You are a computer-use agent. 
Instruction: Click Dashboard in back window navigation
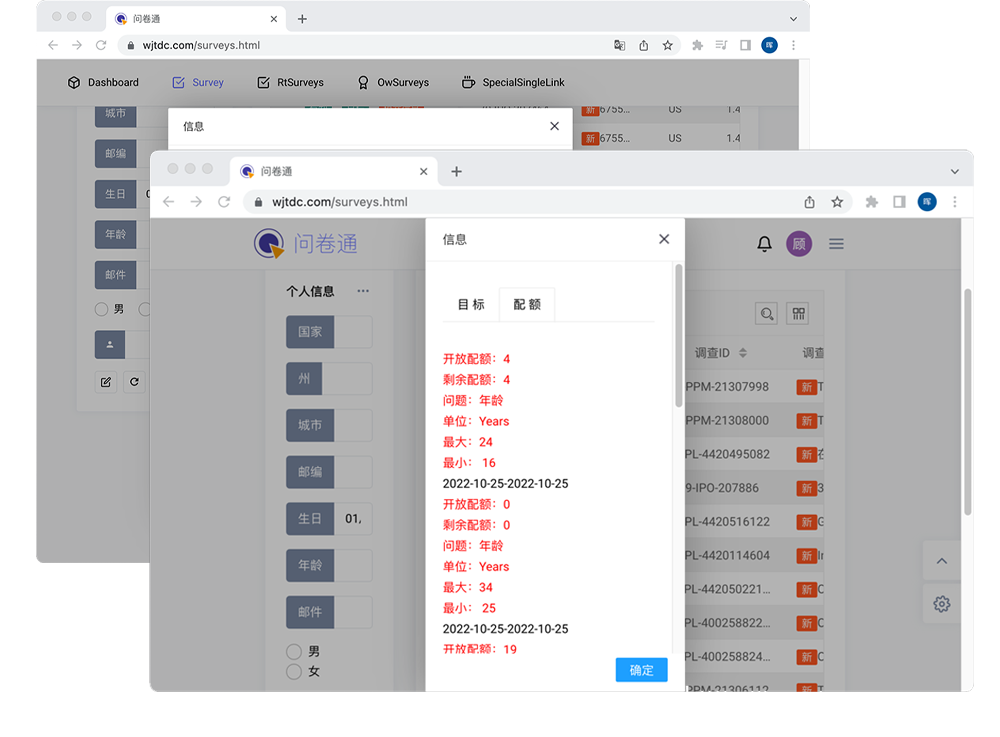pyautogui.click(x=103, y=82)
